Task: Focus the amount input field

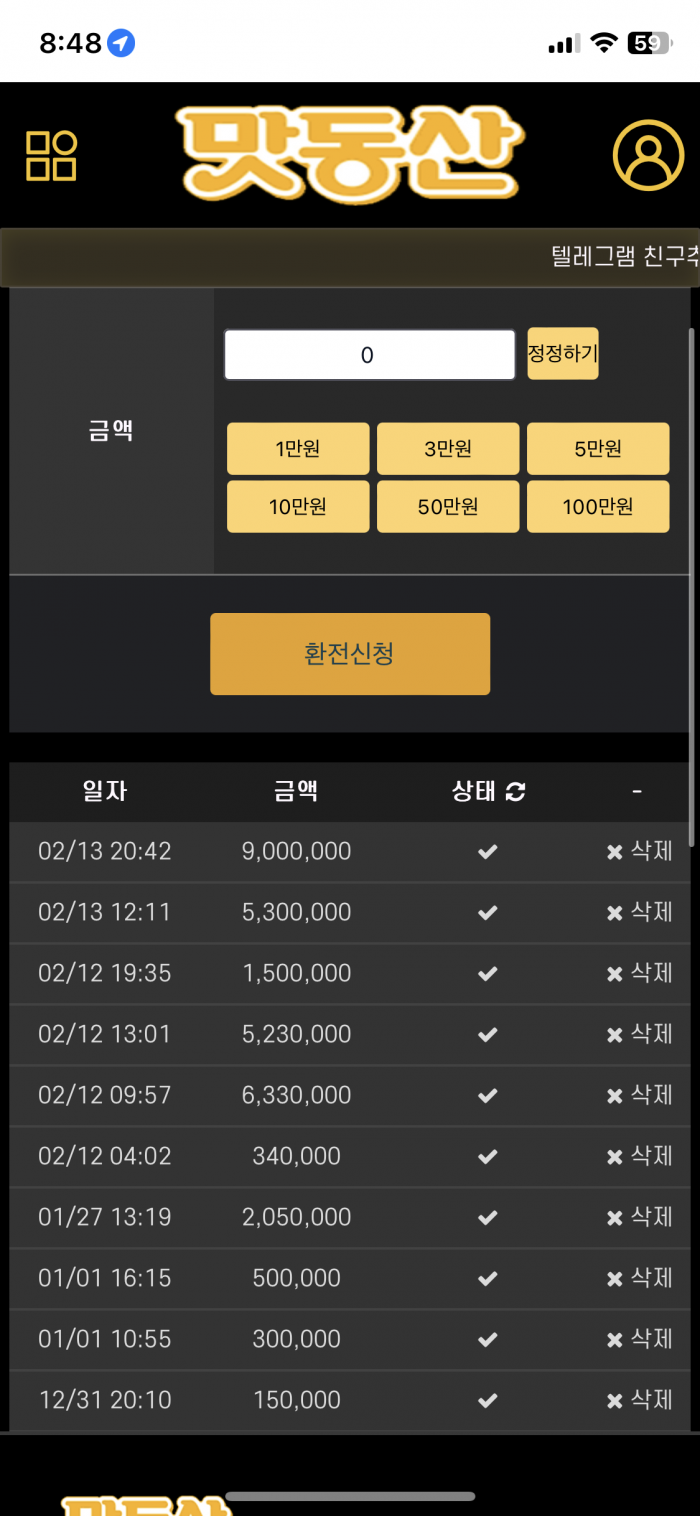Action: [370, 355]
